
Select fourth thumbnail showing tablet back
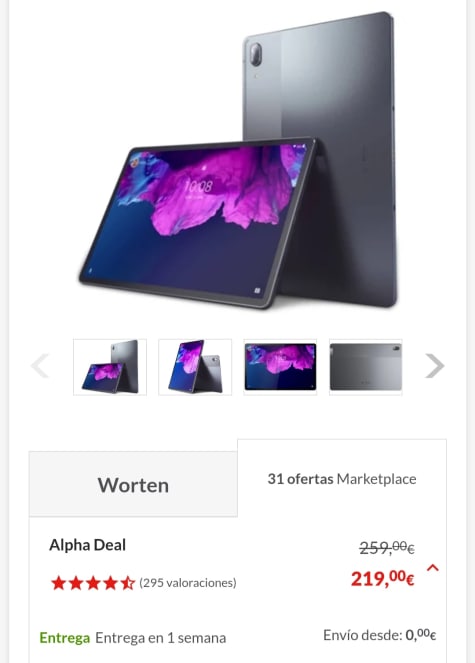365,367
